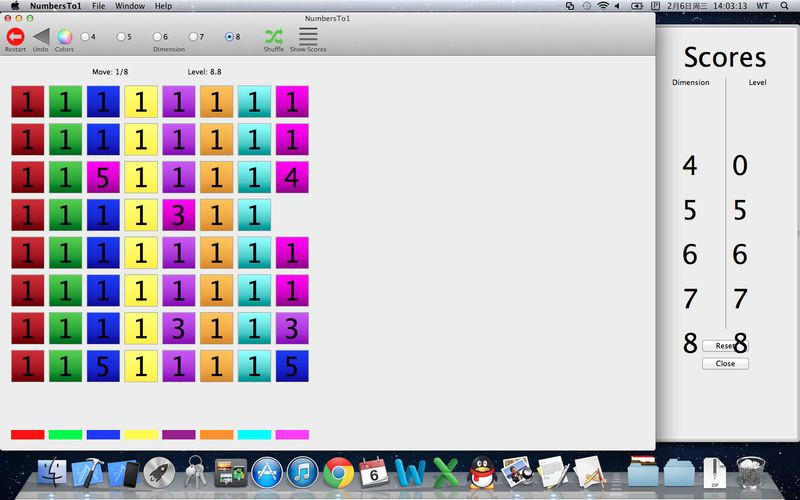Click the magenta tile numbered 4
Screen dimensions: 800x500
tap(292, 177)
